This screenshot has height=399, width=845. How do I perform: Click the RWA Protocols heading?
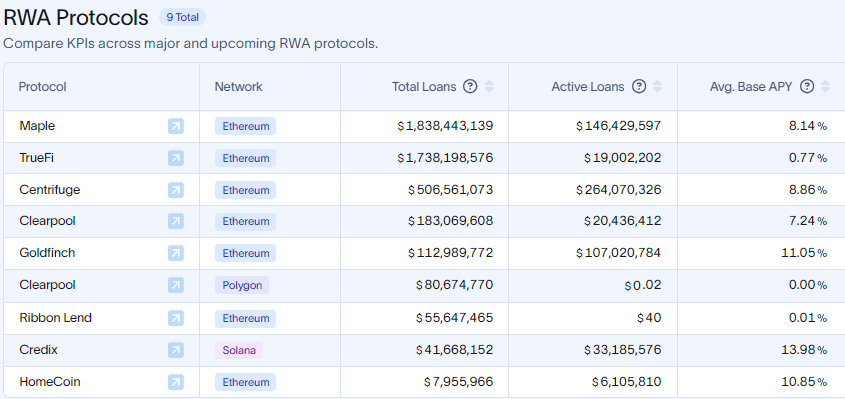[x=76, y=18]
